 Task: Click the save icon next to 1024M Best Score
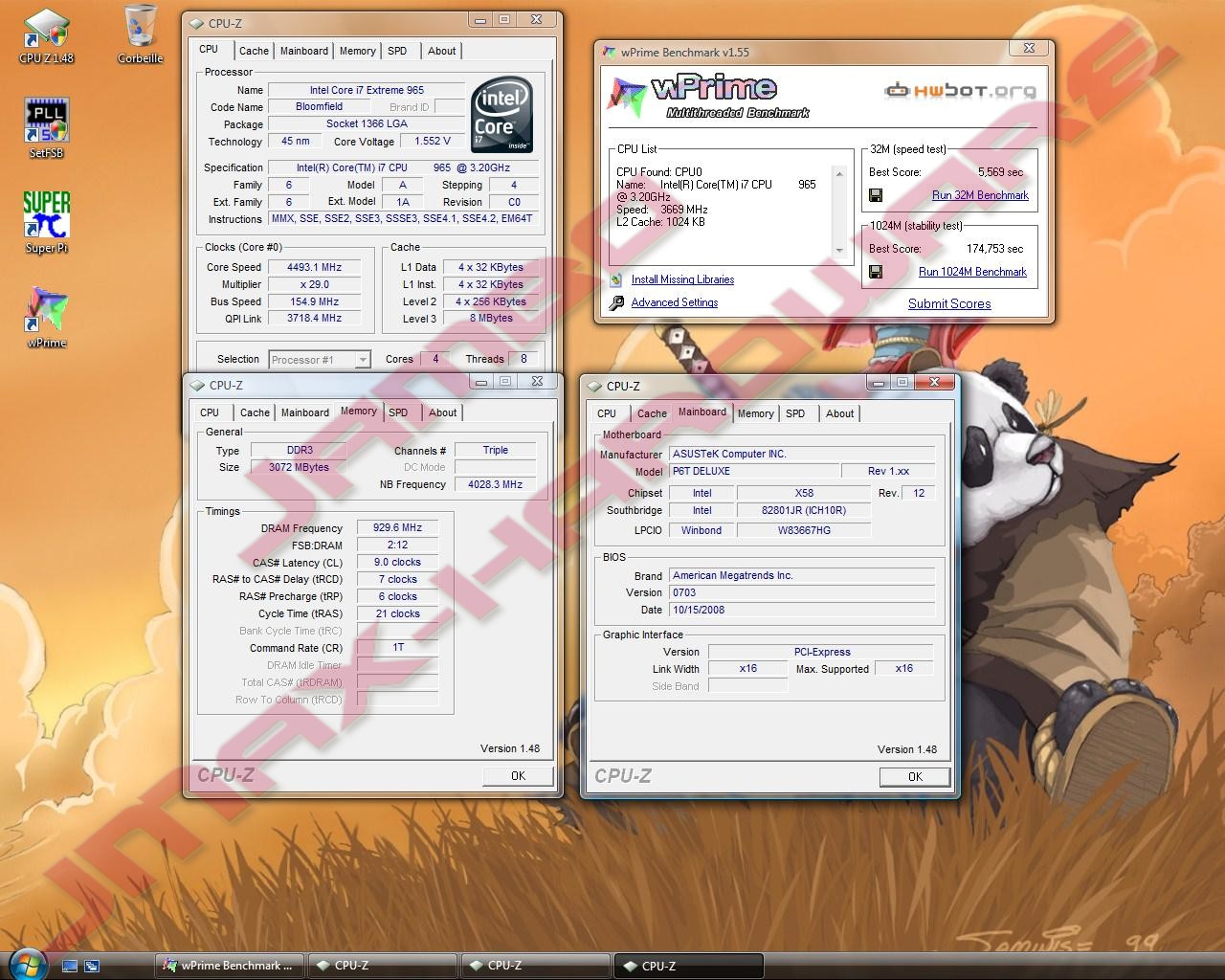[876, 272]
